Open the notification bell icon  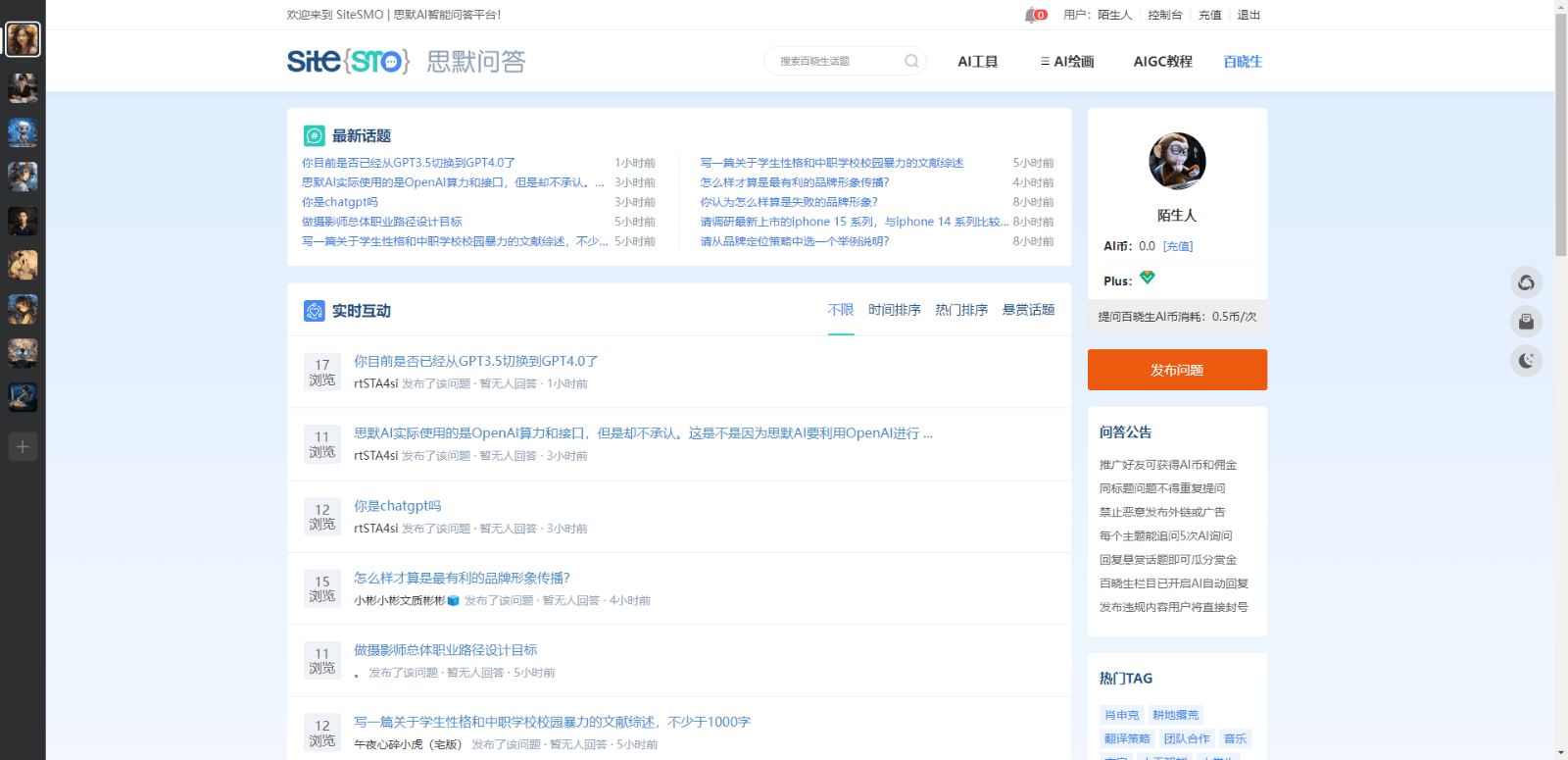[1031, 15]
